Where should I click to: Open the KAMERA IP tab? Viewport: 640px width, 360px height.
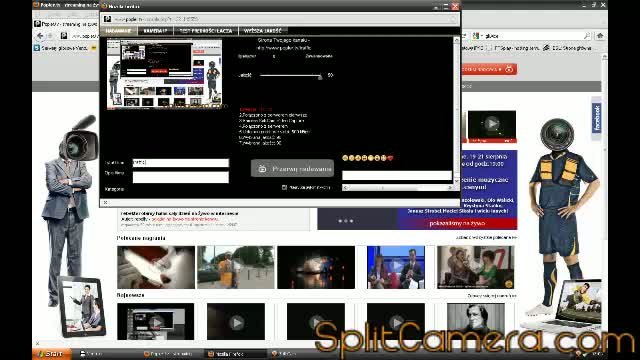click(156, 31)
